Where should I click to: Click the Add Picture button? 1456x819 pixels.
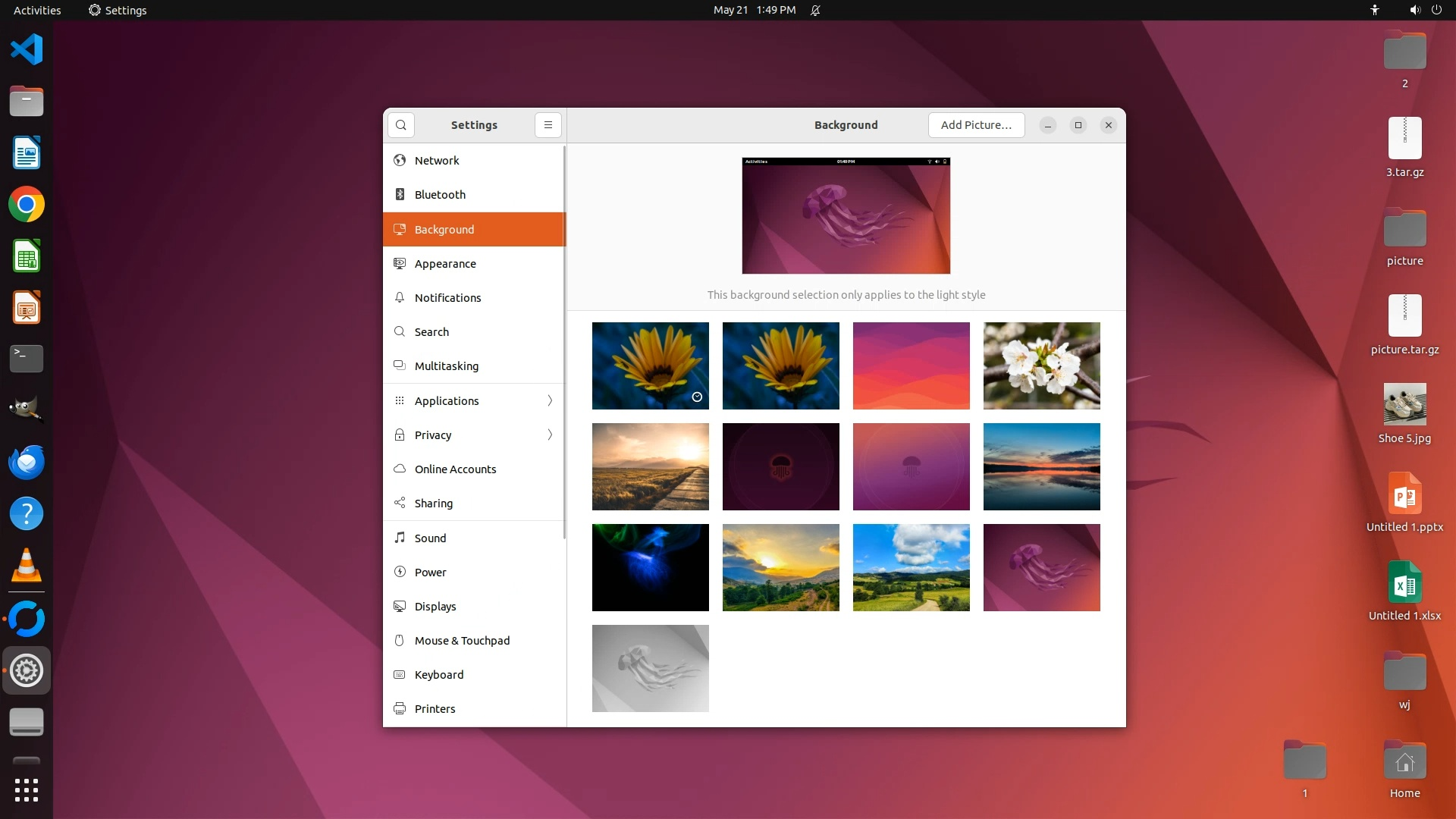coord(976,125)
